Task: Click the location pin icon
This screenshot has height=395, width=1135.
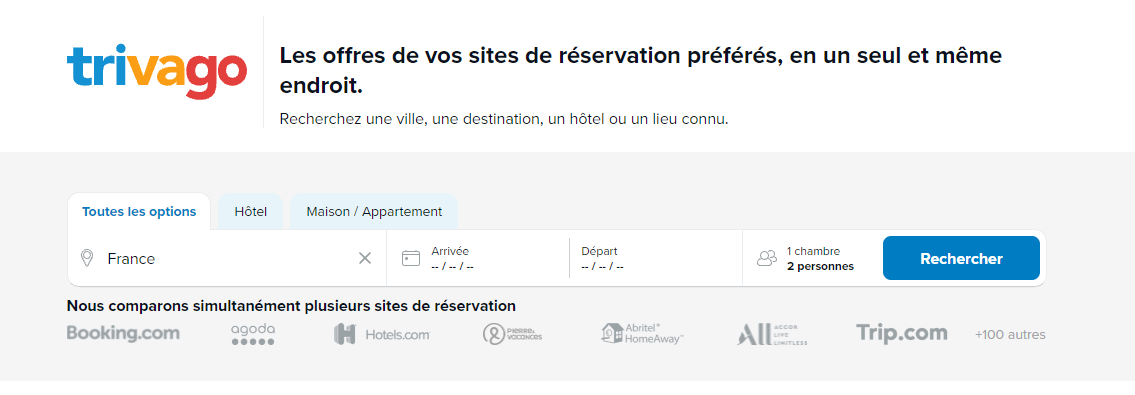Action: (88, 258)
